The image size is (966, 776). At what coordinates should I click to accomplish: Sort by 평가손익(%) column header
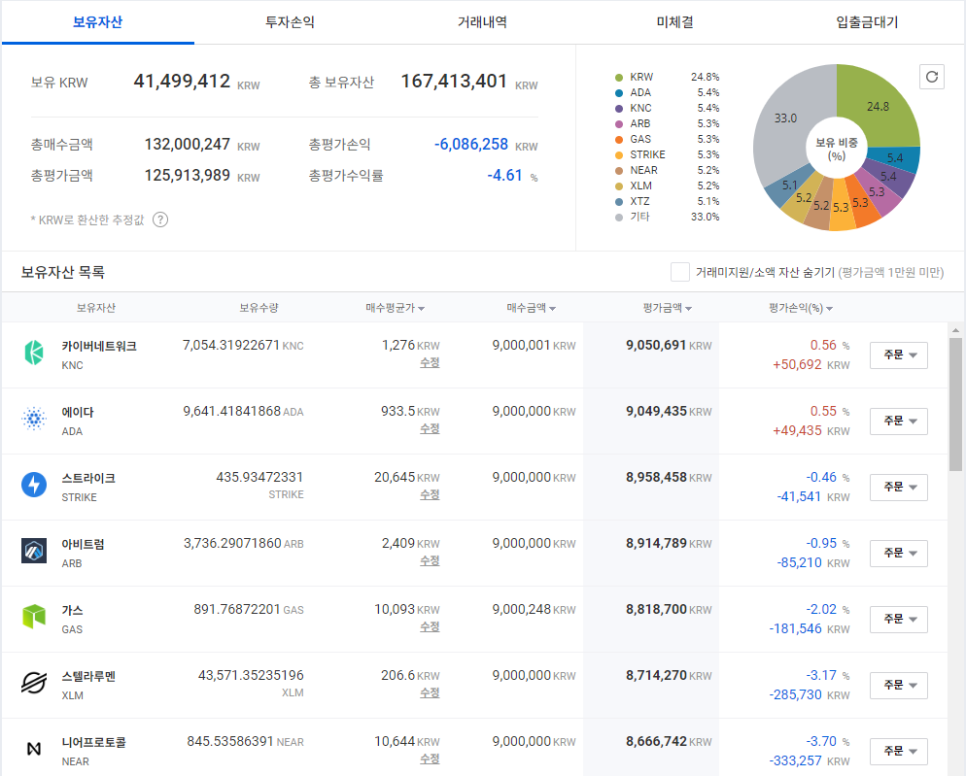point(800,308)
